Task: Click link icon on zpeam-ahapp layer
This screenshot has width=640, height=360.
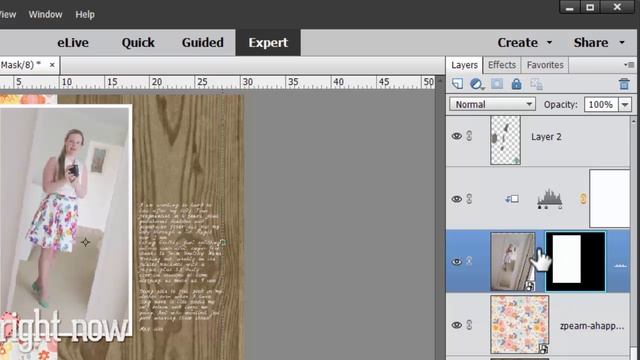Action: point(469,325)
